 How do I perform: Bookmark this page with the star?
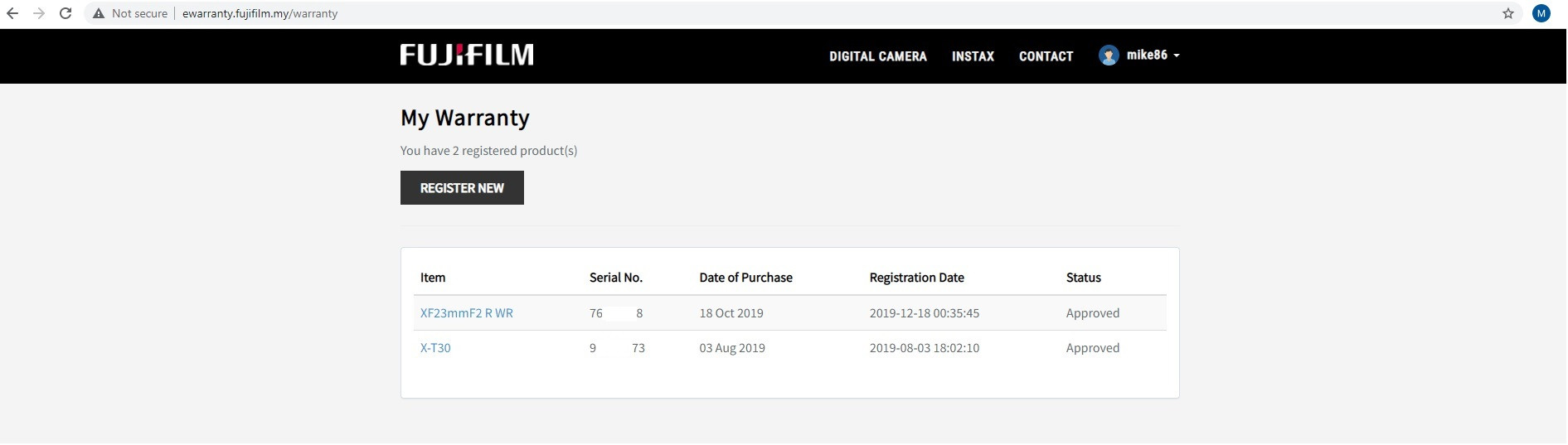tap(1508, 13)
